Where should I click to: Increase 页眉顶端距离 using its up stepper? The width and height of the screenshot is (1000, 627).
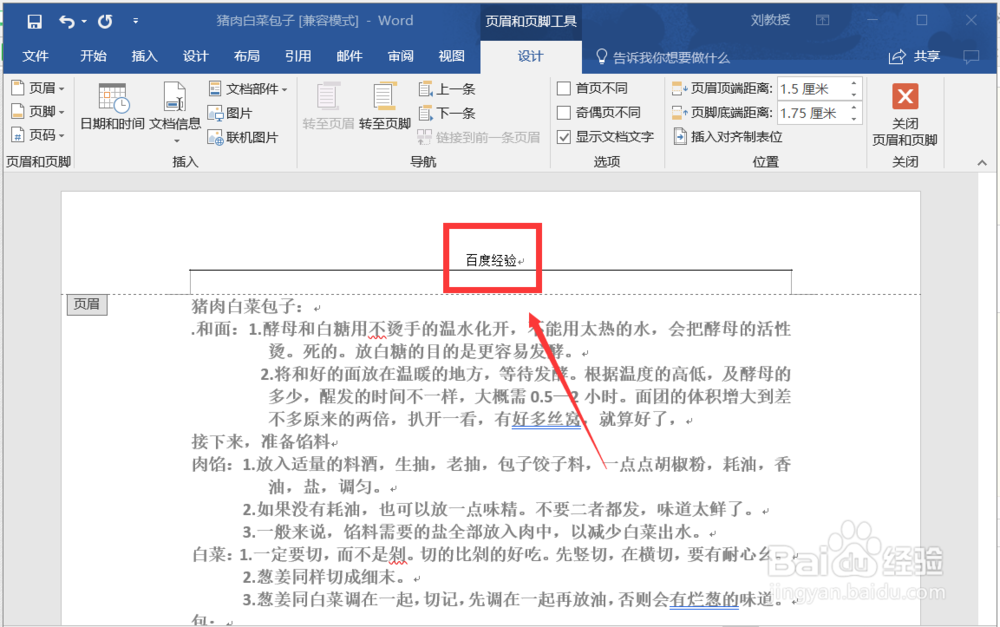[854, 84]
